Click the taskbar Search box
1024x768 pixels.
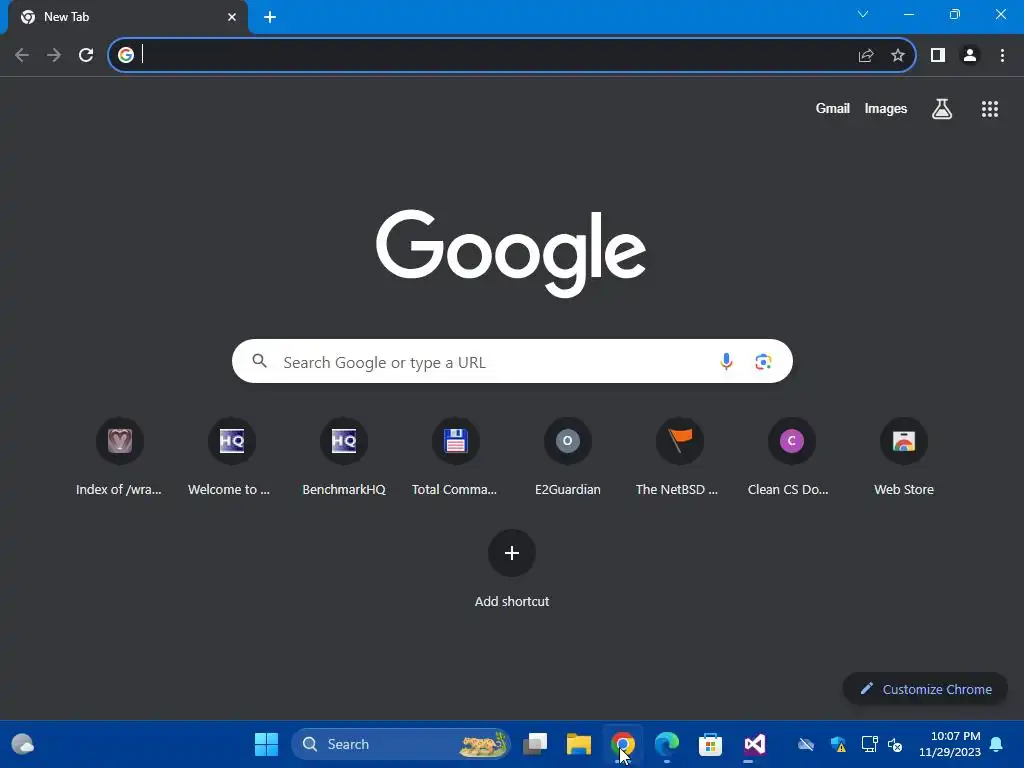coord(400,744)
